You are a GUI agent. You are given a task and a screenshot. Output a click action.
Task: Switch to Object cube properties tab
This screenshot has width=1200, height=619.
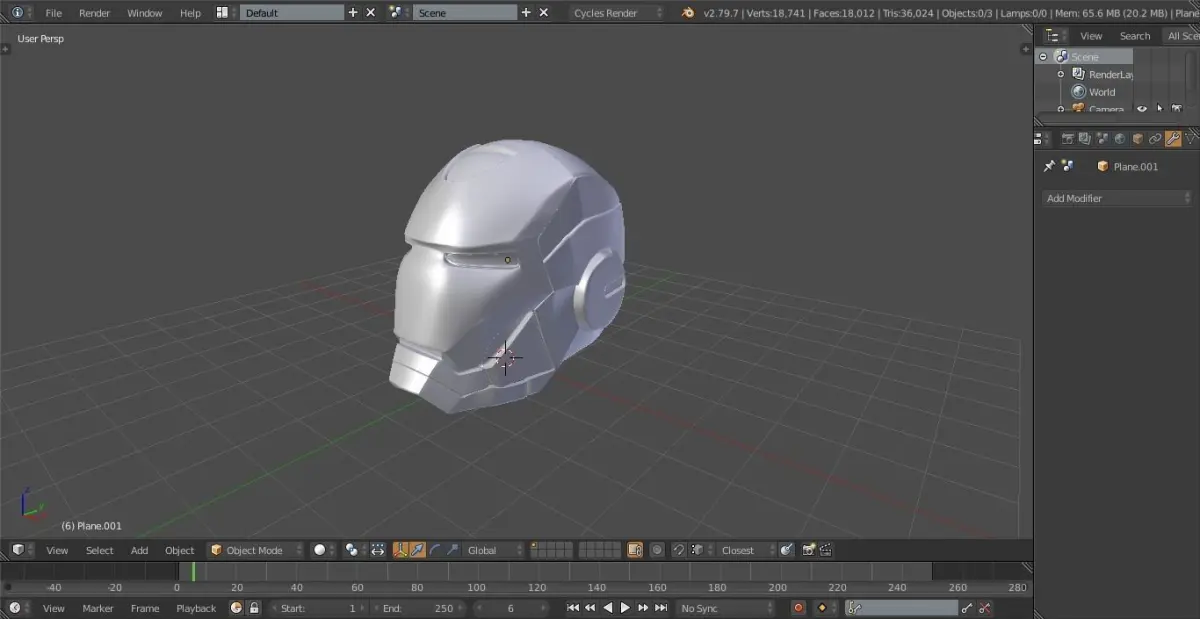(1138, 139)
